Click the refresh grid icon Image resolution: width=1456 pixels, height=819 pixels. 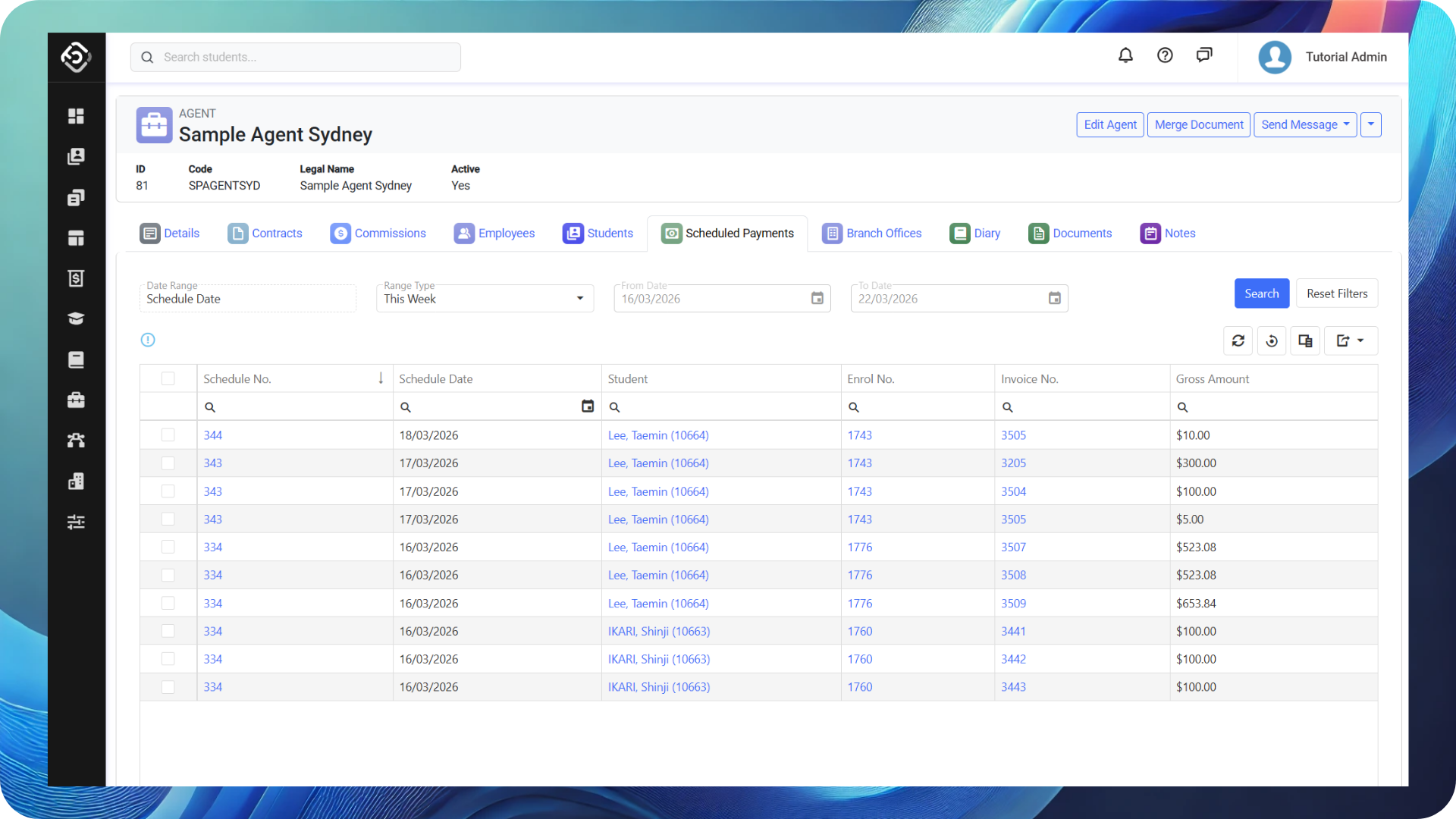(x=1238, y=341)
